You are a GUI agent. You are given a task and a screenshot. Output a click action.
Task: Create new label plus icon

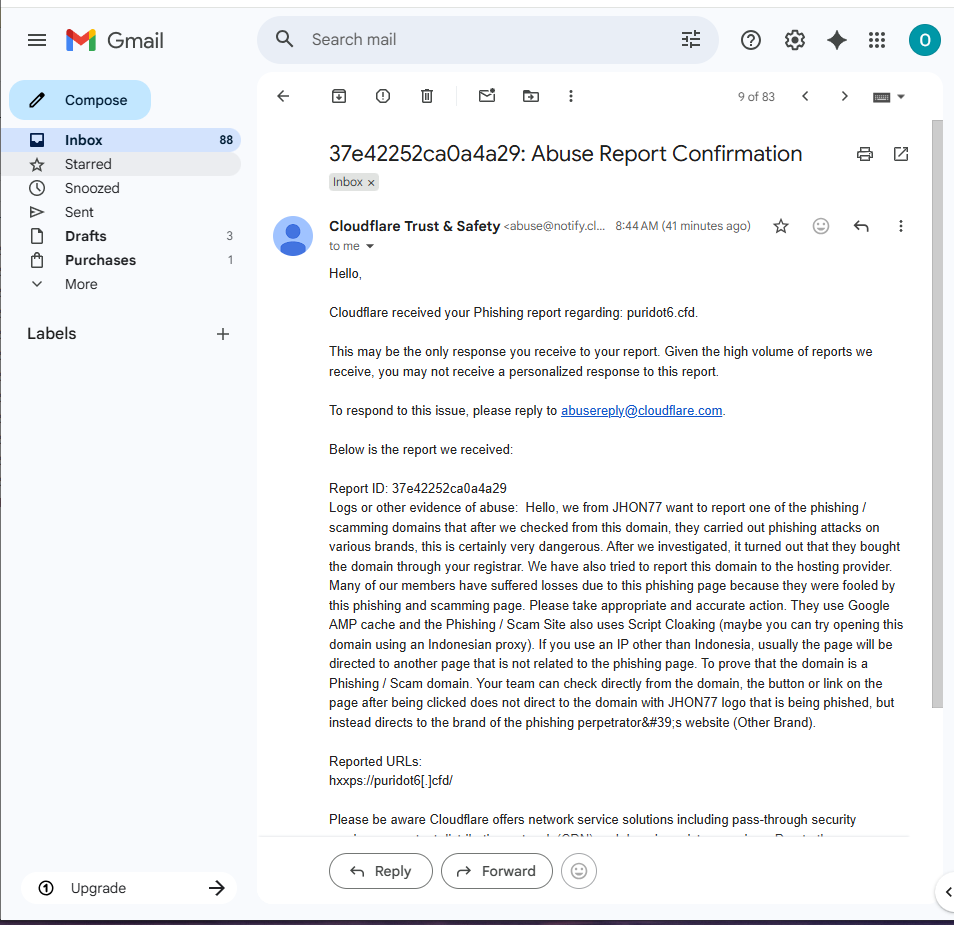point(223,334)
